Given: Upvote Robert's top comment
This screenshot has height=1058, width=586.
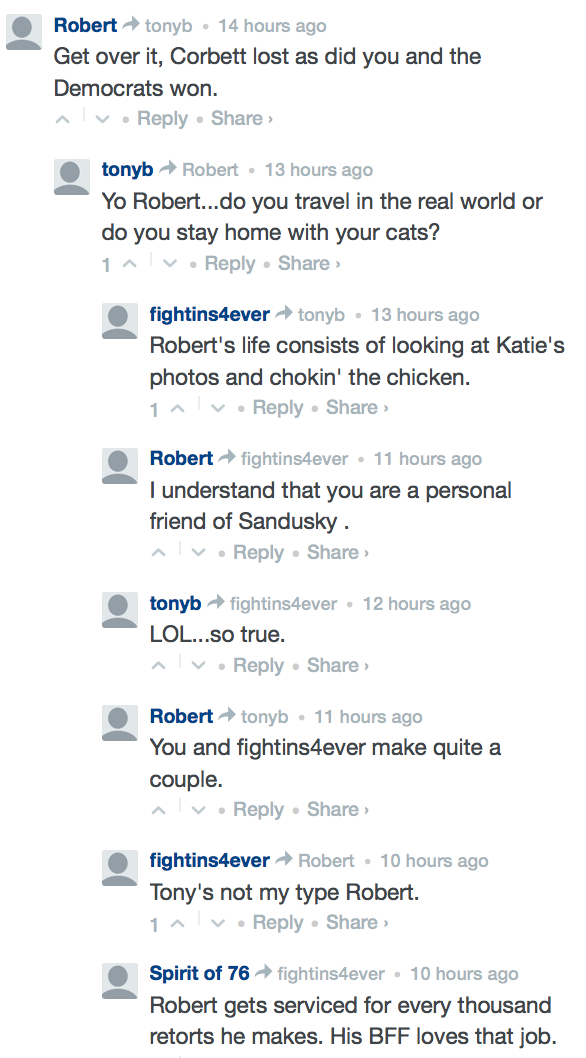Looking at the screenshot, I should coord(62,118).
